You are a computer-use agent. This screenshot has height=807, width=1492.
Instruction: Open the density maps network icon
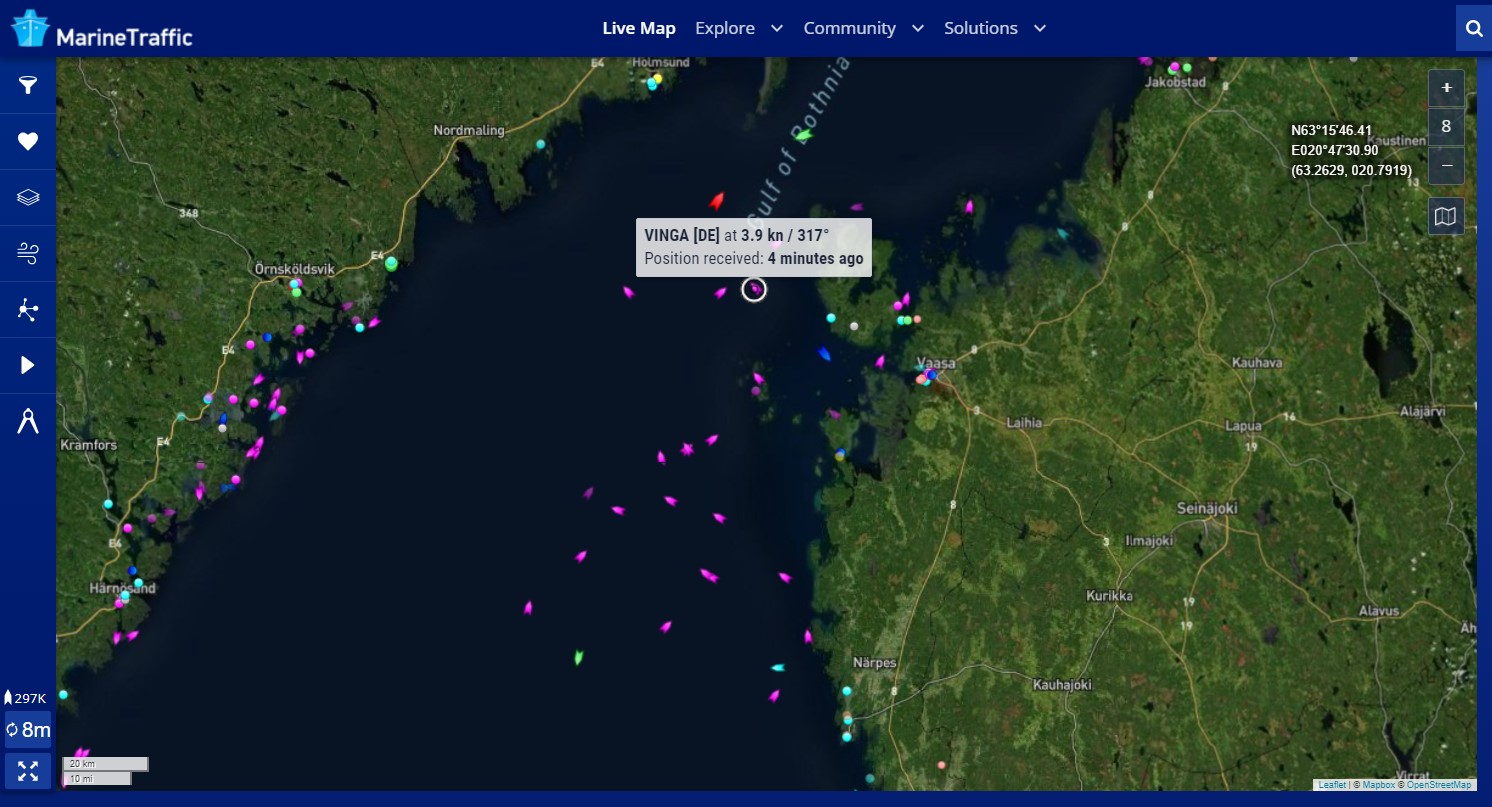(28, 310)
